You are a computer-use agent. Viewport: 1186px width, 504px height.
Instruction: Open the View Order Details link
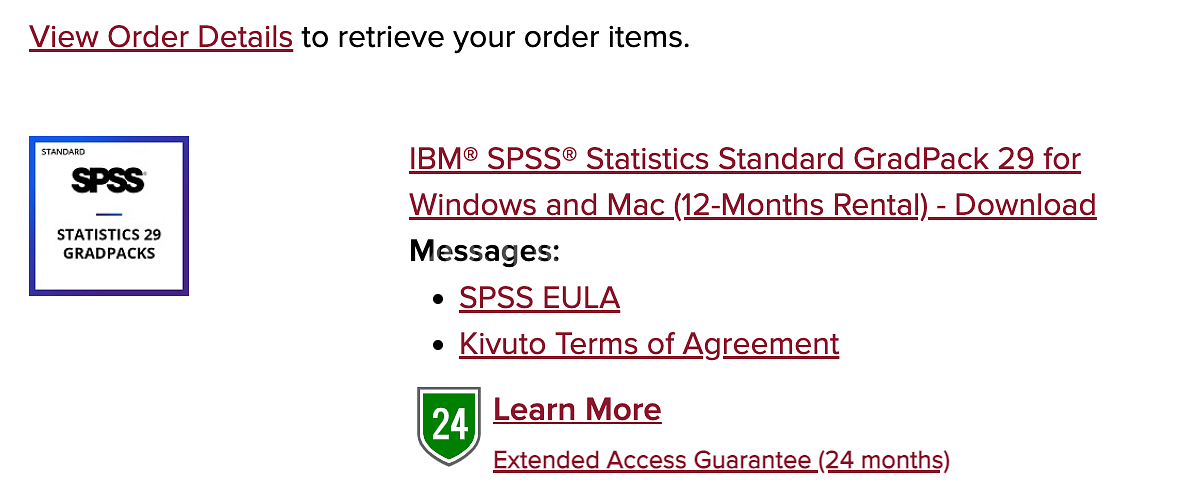[160, 36]
